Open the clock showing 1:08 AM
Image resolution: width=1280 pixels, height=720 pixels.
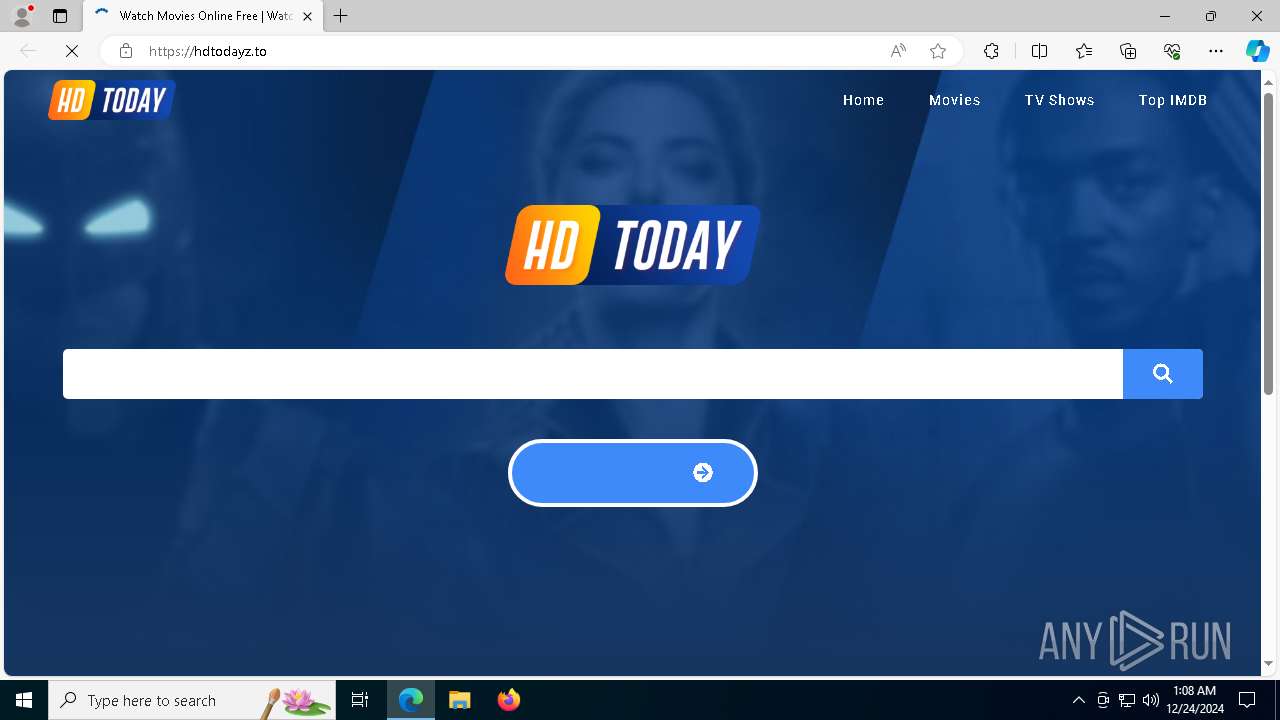coord(1194,700)
